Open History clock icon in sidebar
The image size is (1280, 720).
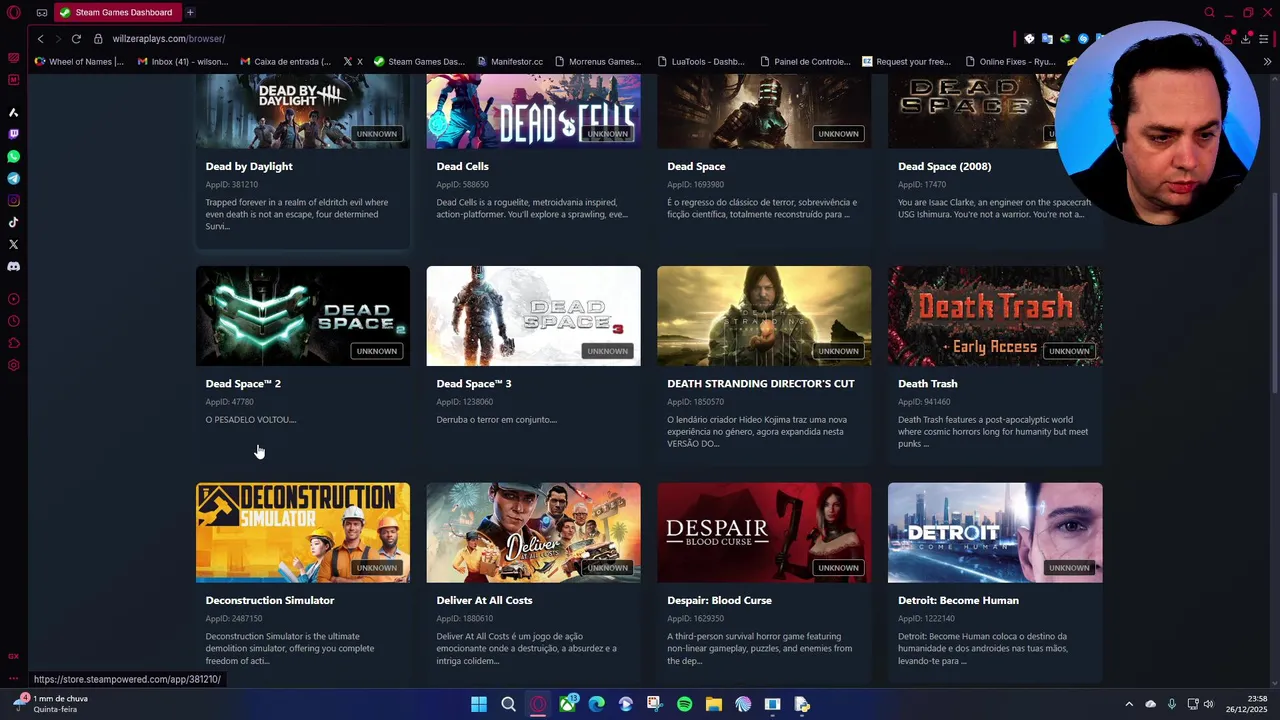[x=14, y=321]
